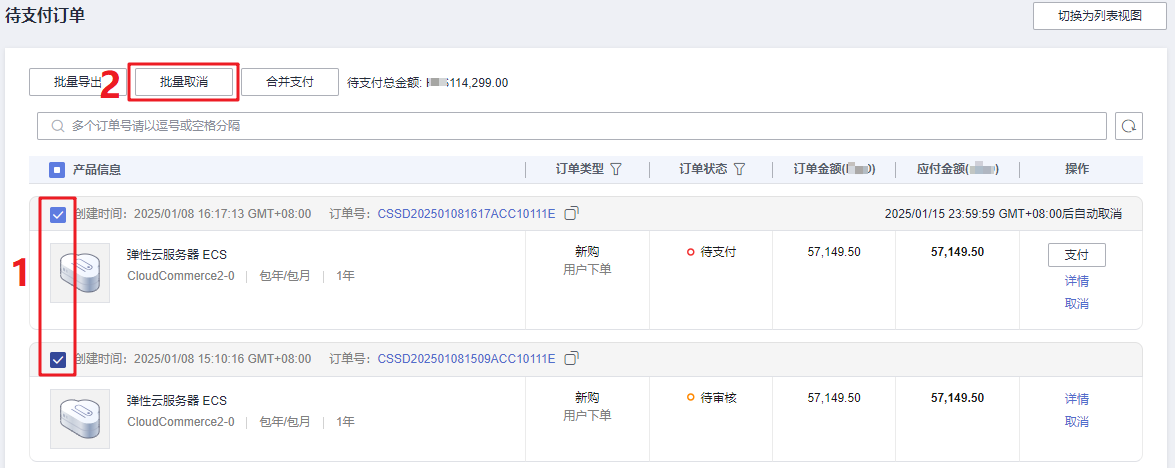Click the 批量取消 button
Screen dimensions: 1175x468
coord(184,82)
